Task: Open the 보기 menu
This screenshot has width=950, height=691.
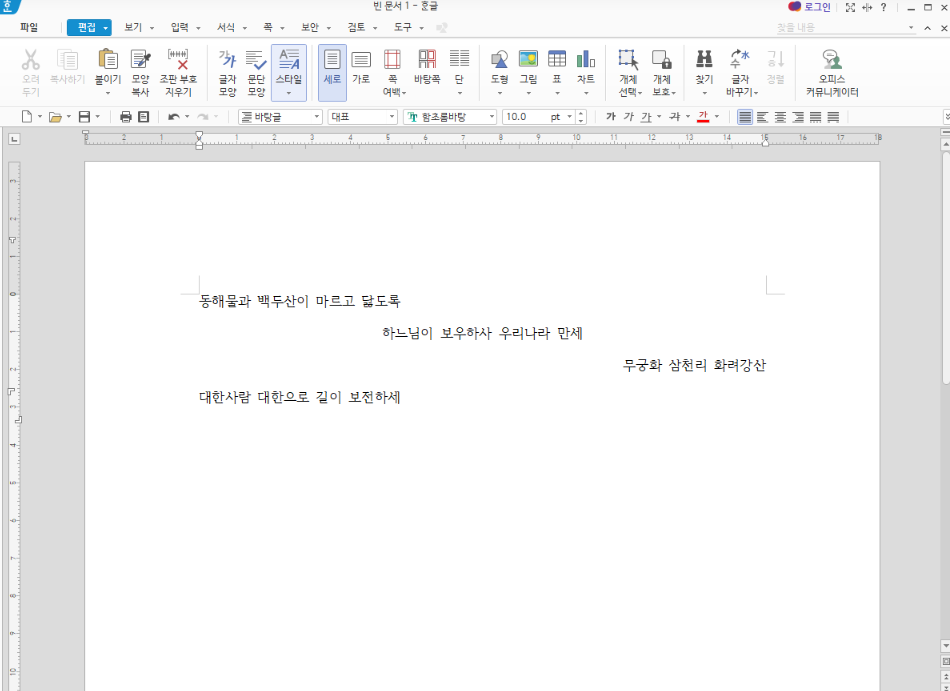Action: 133,27
